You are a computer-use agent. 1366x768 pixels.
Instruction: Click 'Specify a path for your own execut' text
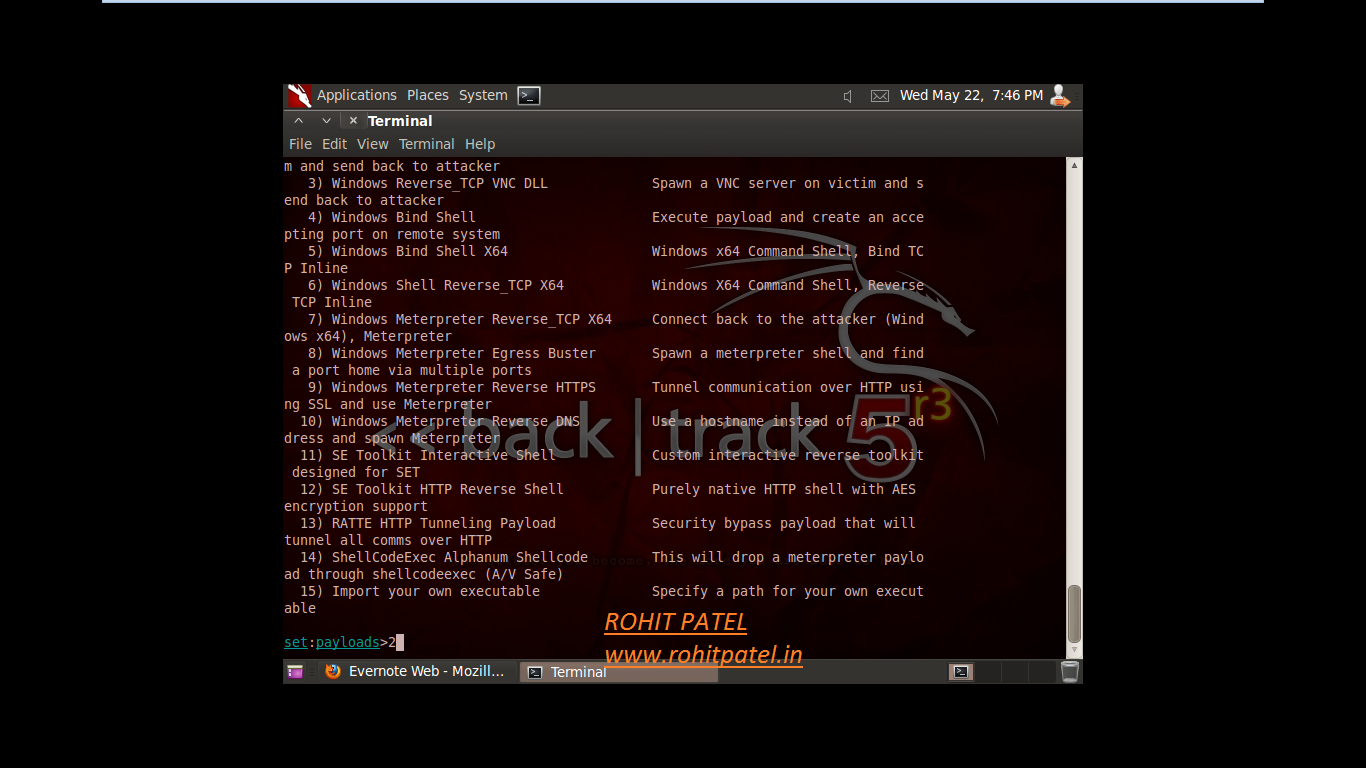[788, 591]
